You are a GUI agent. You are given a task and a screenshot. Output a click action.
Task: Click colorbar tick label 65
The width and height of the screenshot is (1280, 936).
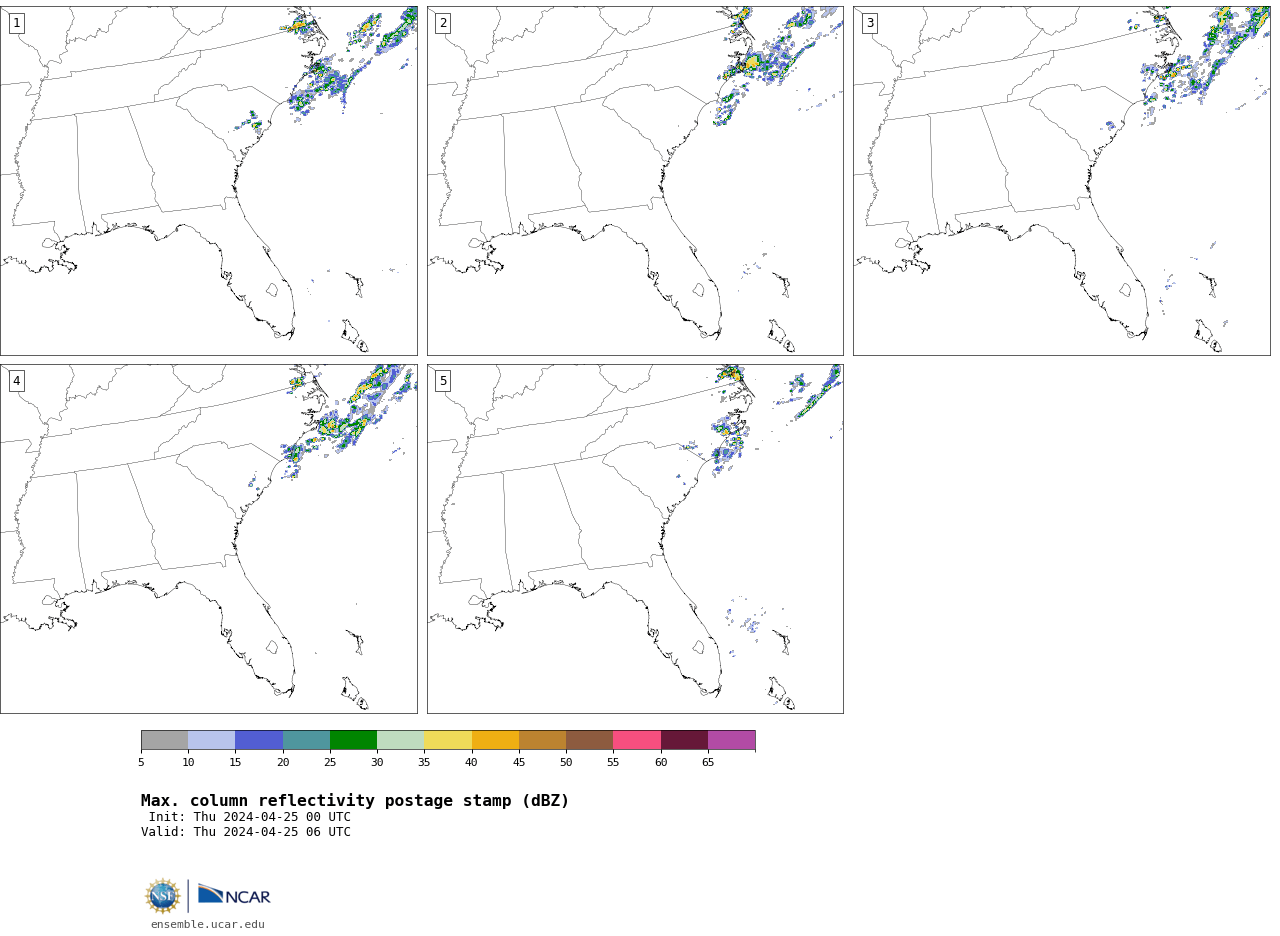pyautogui.click(x=708, y=763)
